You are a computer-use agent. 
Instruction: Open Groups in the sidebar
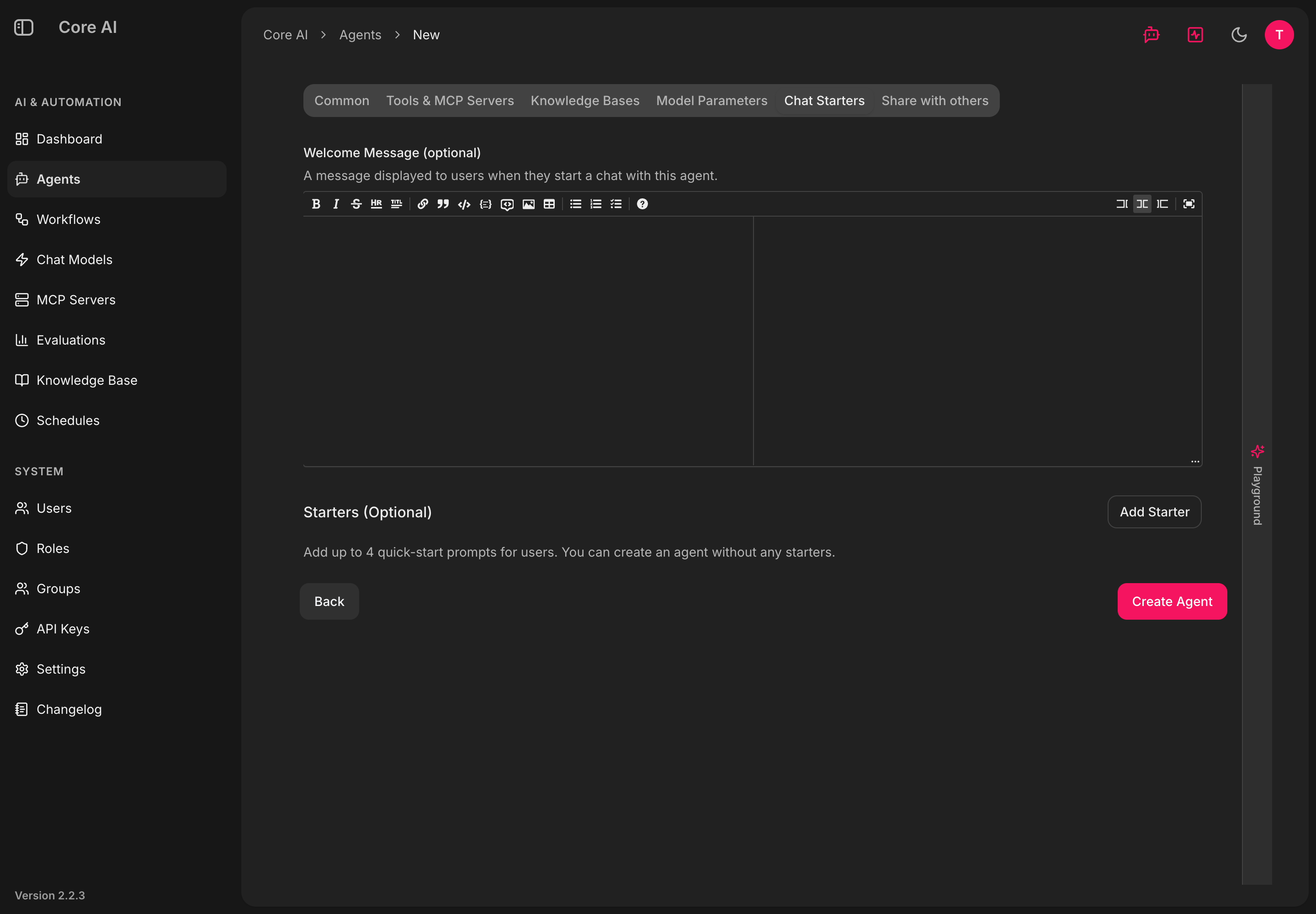coord(117,589)
